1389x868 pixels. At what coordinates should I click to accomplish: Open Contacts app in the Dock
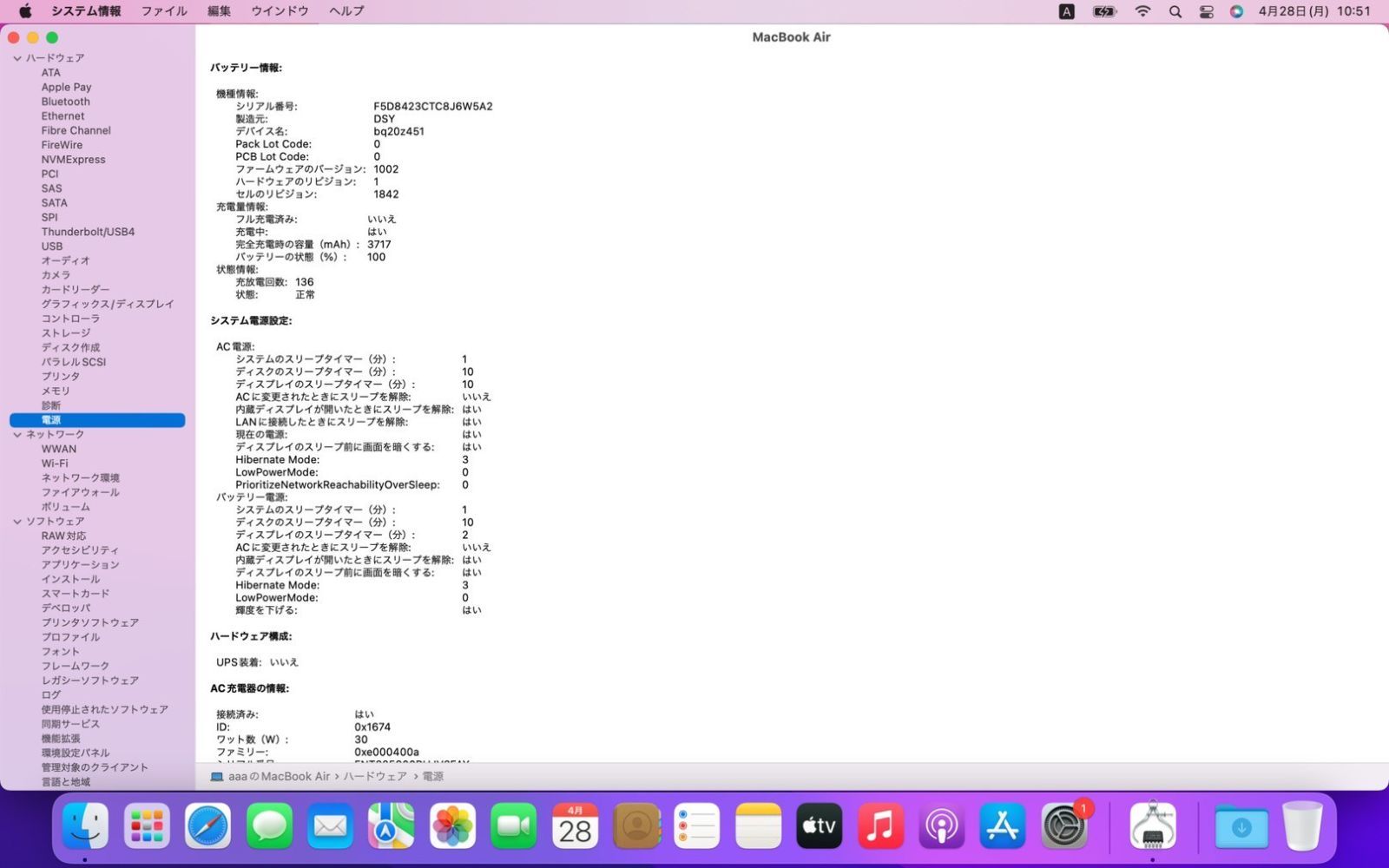(636, 825)
